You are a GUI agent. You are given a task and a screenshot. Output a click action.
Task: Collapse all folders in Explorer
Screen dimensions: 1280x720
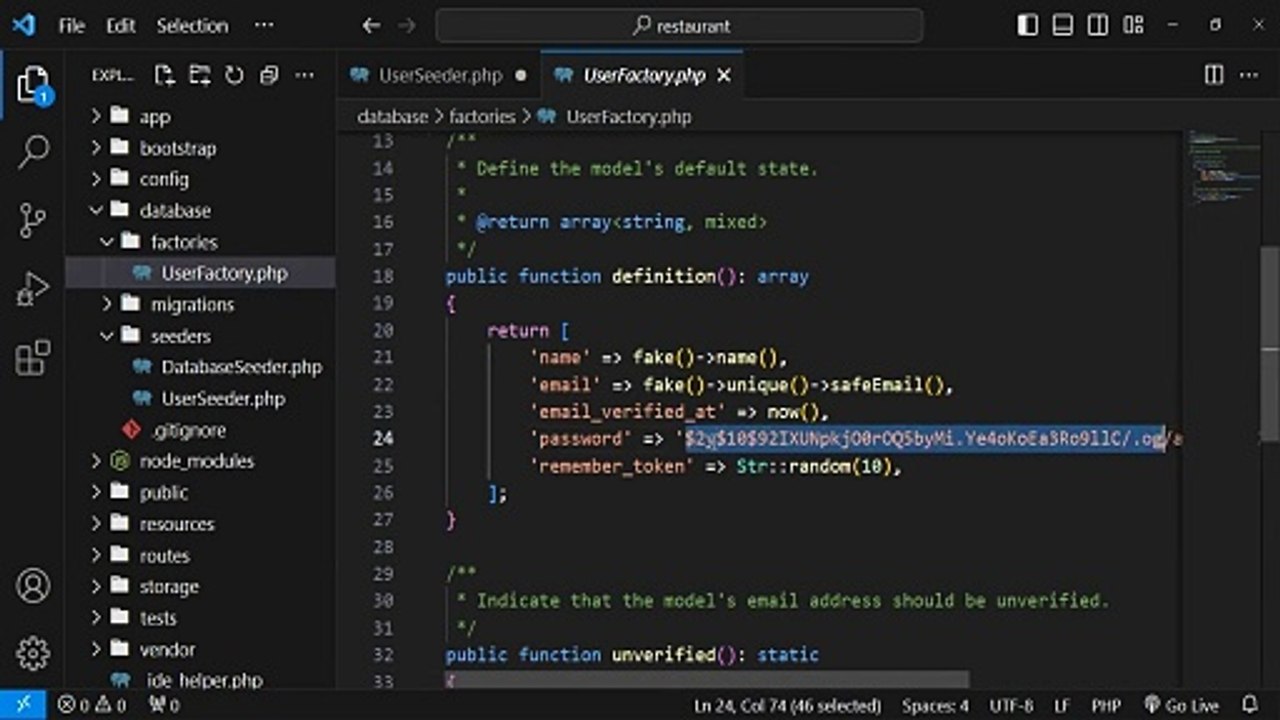tap(268, 75)
